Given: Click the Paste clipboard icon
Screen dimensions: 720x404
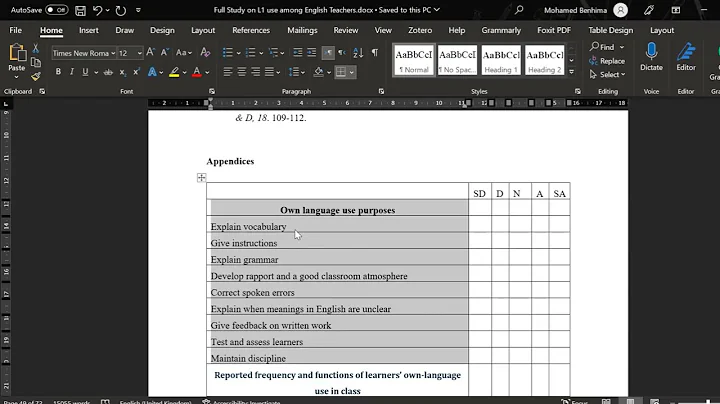Looking at the screenshot, I should coord(17,53).
